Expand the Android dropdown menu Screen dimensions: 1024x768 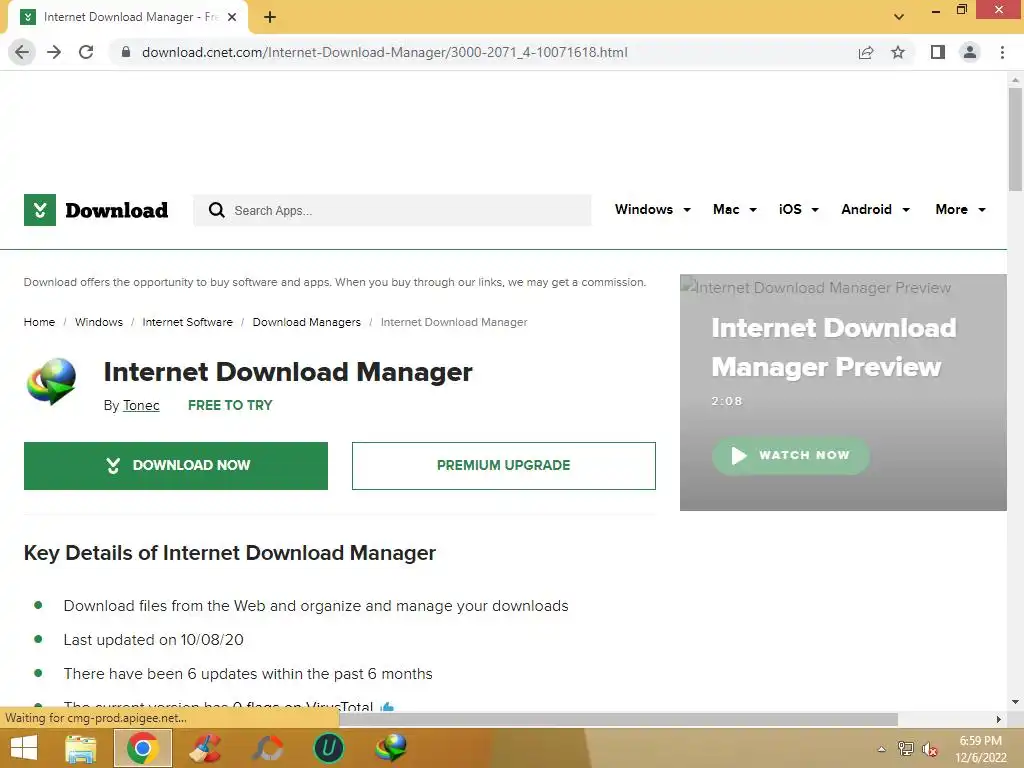[875, 210]
